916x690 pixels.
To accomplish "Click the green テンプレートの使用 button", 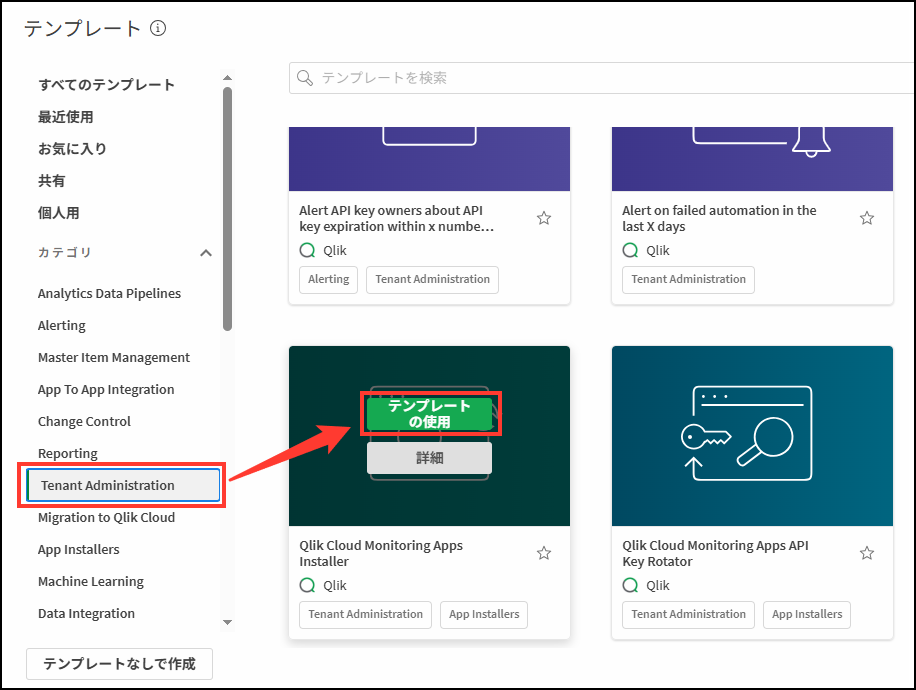I will (x=429, y=414).
